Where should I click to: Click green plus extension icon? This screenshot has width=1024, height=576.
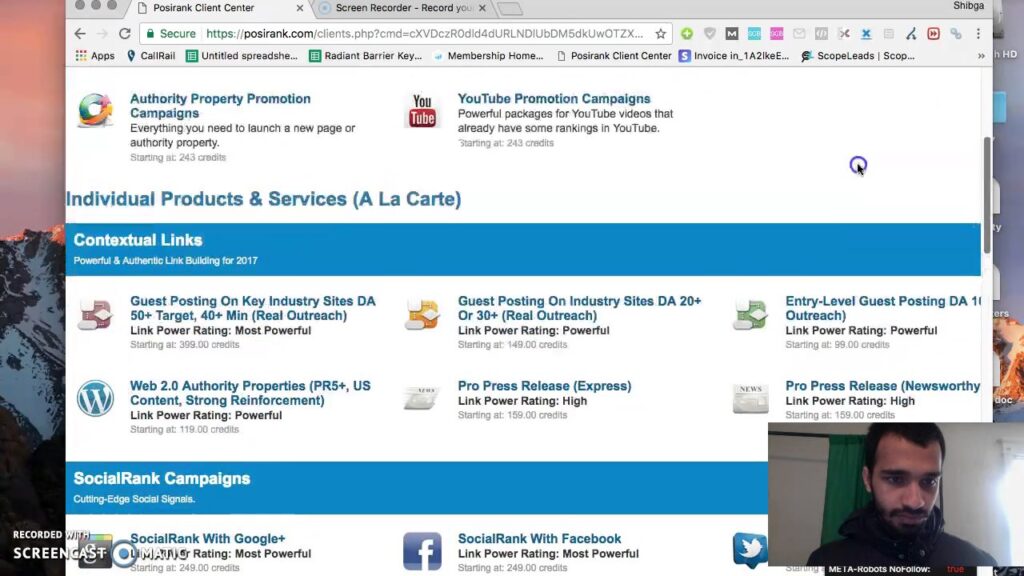coord(686,33)
